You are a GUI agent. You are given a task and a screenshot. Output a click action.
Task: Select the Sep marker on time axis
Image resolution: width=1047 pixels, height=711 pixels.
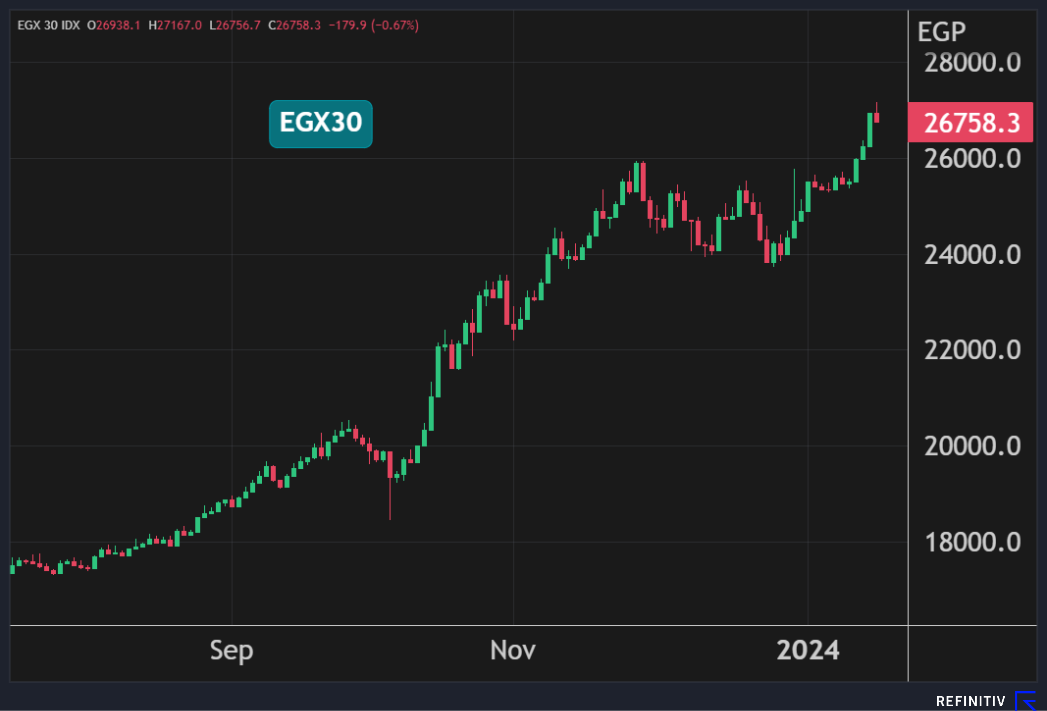[231, 651]
